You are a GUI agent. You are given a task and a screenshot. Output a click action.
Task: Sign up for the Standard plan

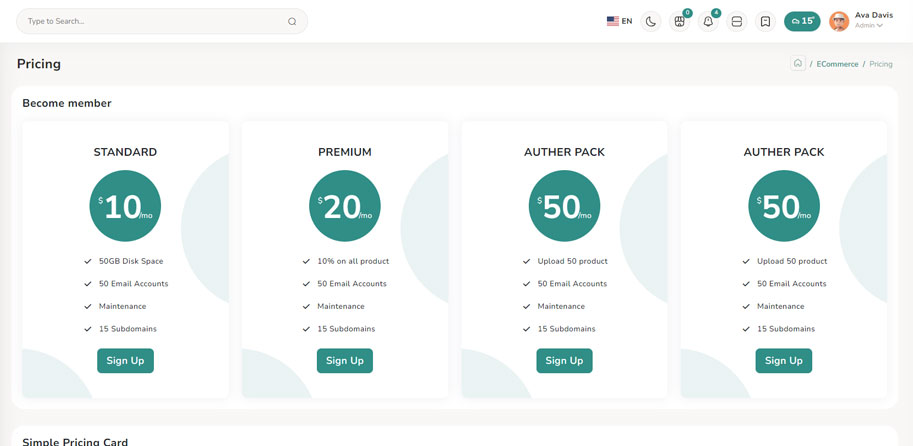[125, 361]
